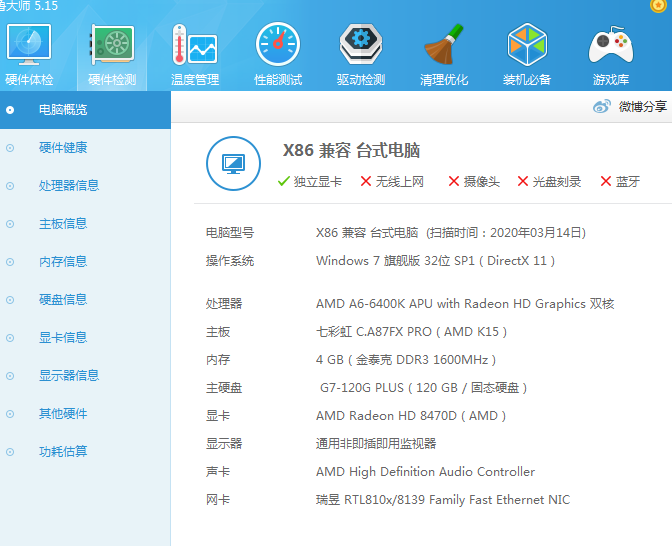Screen dimensions: 672x546
Task: Click the Weibo logo icon
Action: [x=602, y=106]
